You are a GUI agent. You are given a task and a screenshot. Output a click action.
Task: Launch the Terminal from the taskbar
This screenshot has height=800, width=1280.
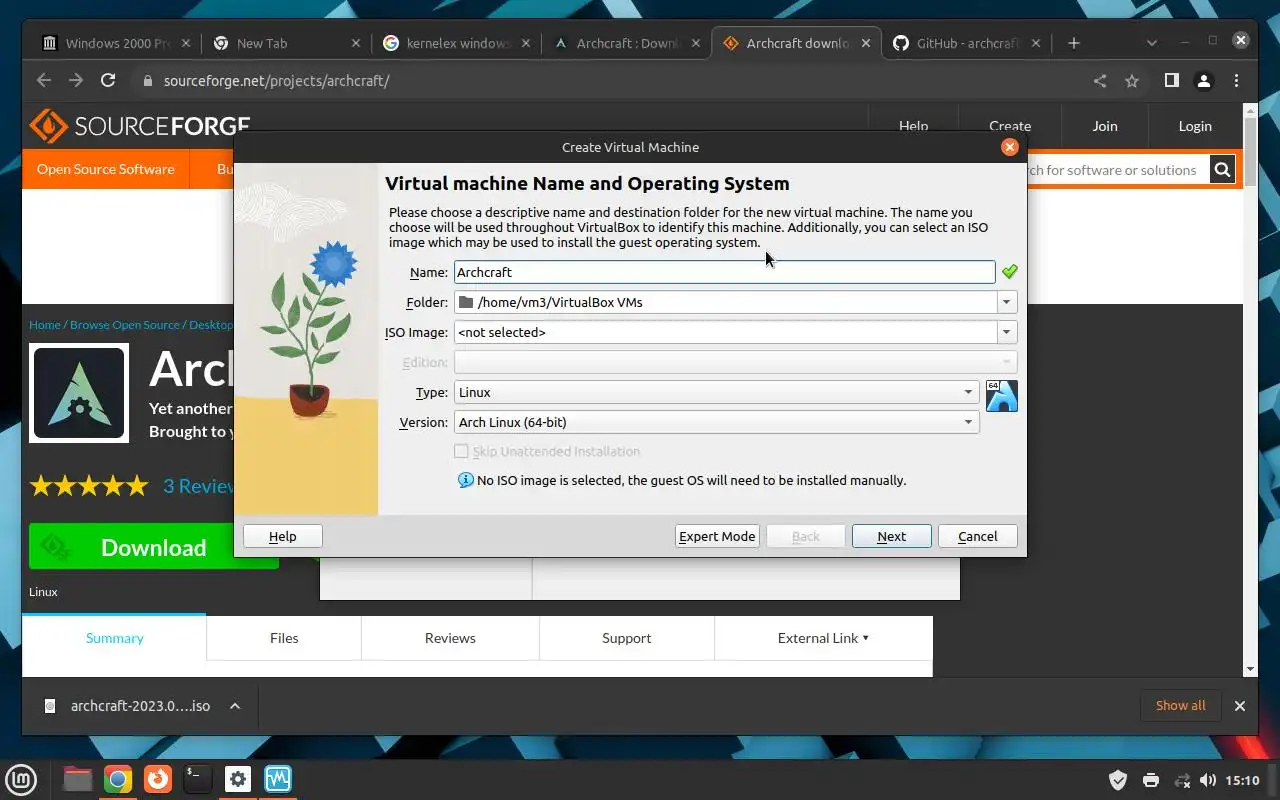[197, 779]
